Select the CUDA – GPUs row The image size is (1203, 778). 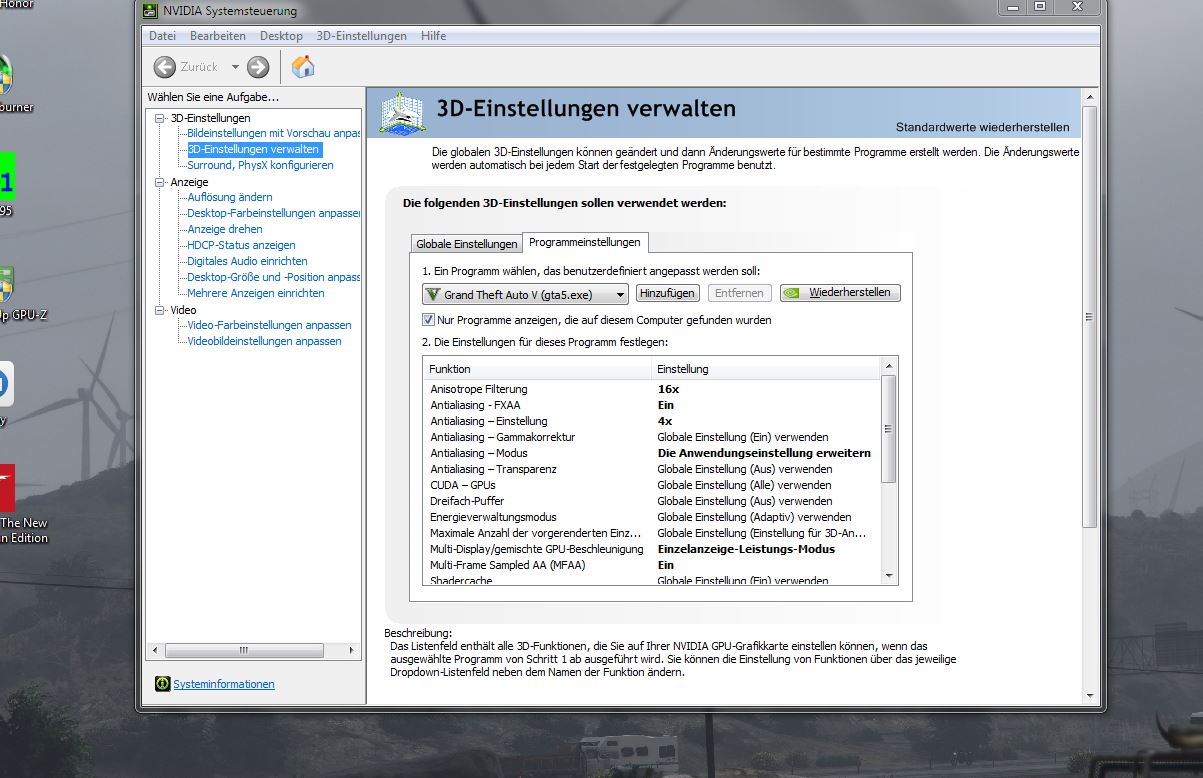tap(651, 485)
